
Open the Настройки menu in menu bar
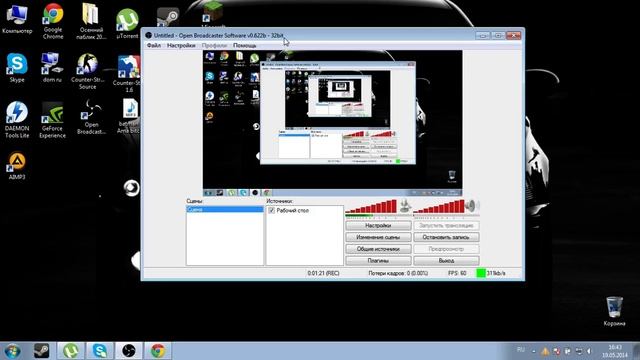pyautogui.click(x=181, y=45)
